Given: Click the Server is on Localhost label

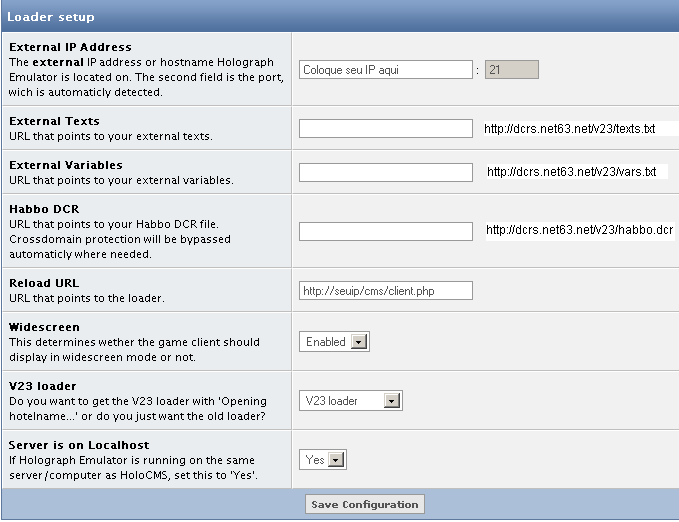Looking at the screenshot, I should (79, 445).
